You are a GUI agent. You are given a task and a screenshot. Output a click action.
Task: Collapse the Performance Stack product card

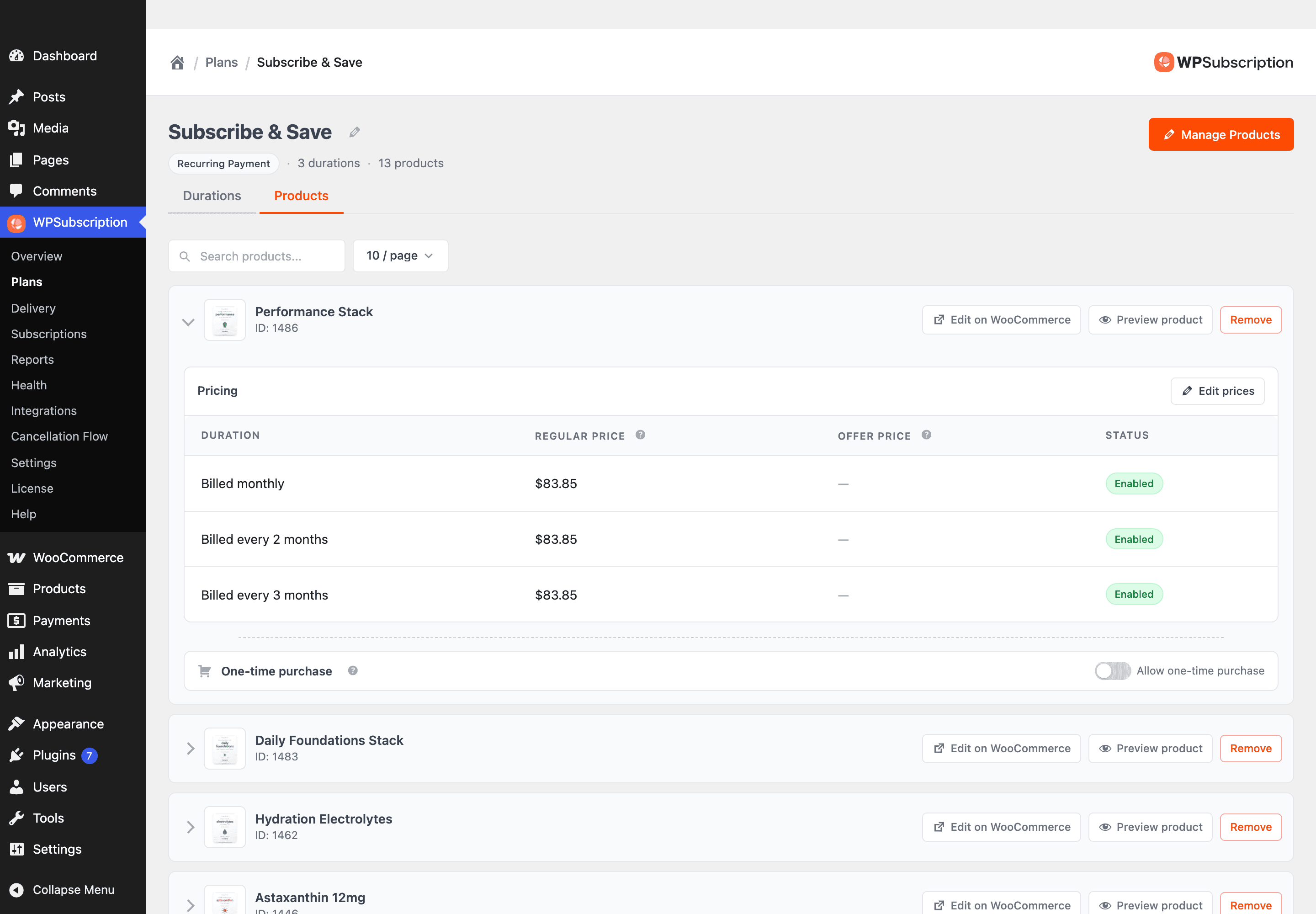pyautogui.click(x=188, y=322)
